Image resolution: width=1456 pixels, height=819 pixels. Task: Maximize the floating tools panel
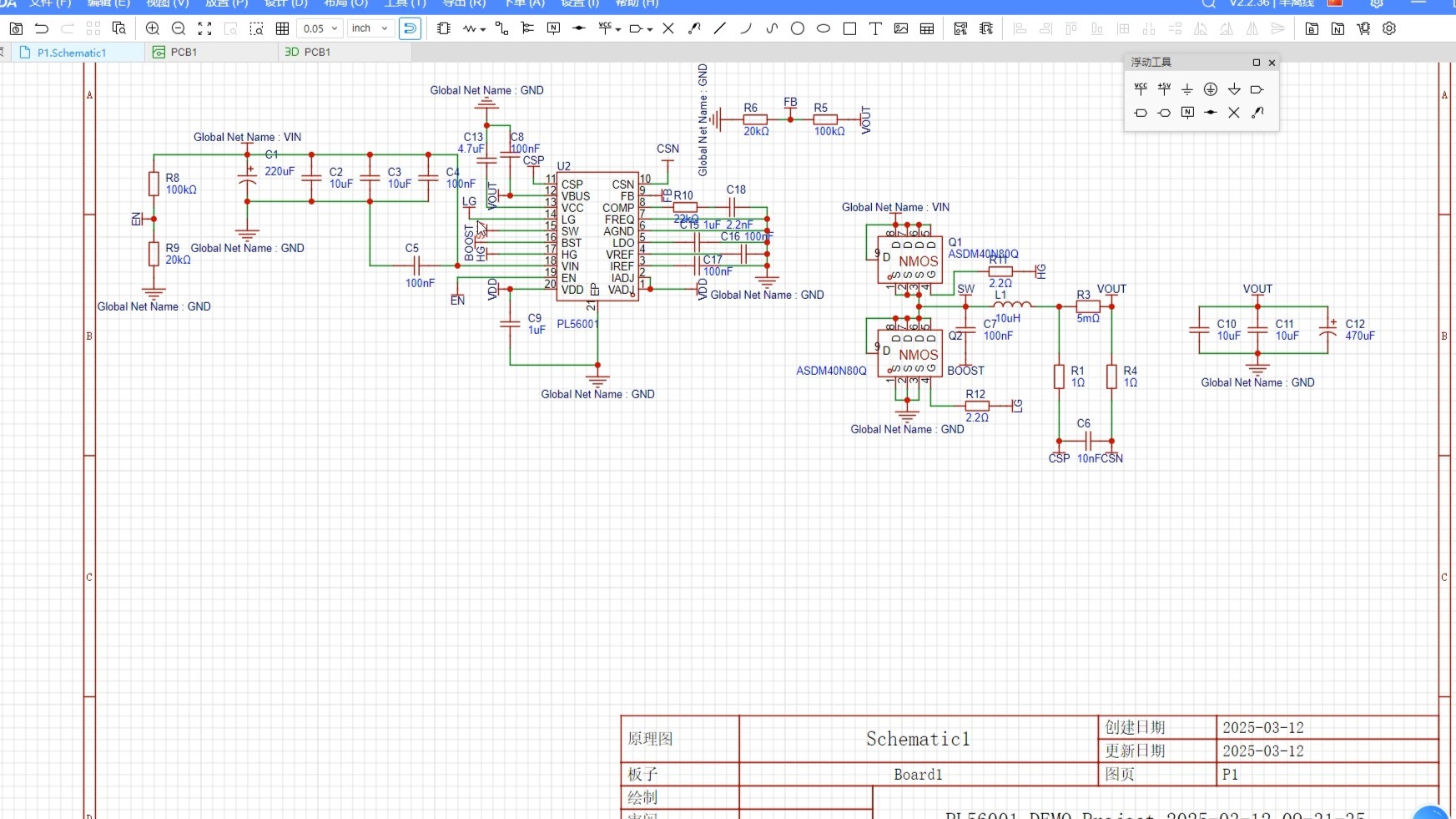1256,63
